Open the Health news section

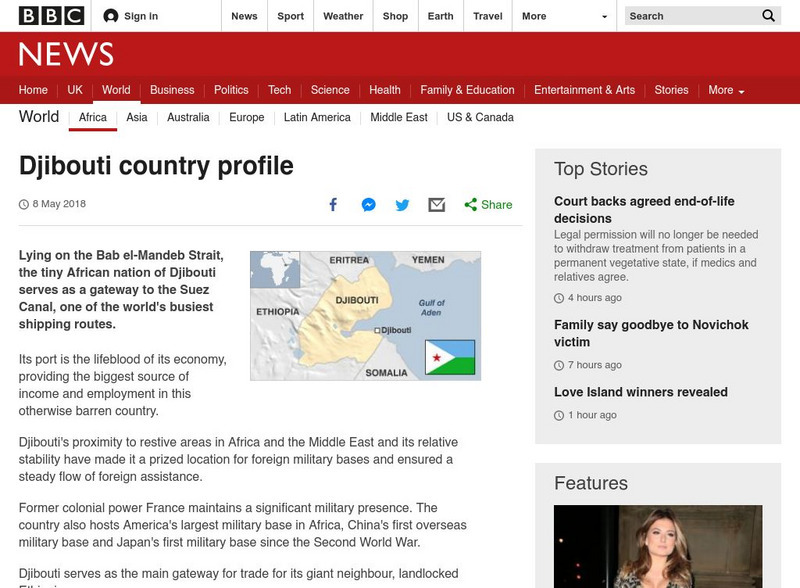(x=385, y=90)
